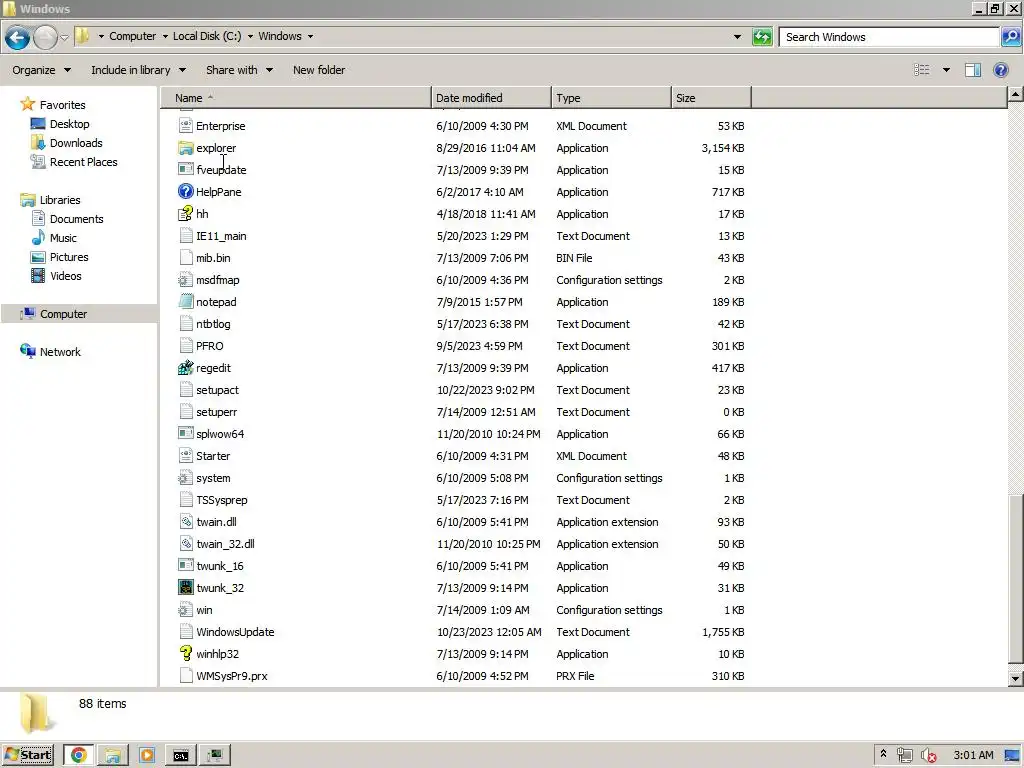The width and height of the screenshot is (1024, 768).
Task: Click the Change your view icon
Action: coord(921,70)
